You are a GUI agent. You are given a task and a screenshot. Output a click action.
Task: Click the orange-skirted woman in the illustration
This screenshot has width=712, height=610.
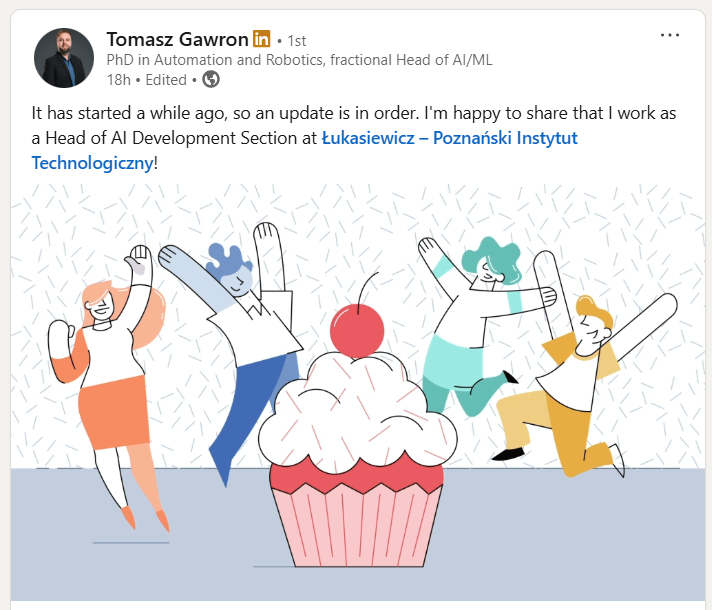(108, 386)
